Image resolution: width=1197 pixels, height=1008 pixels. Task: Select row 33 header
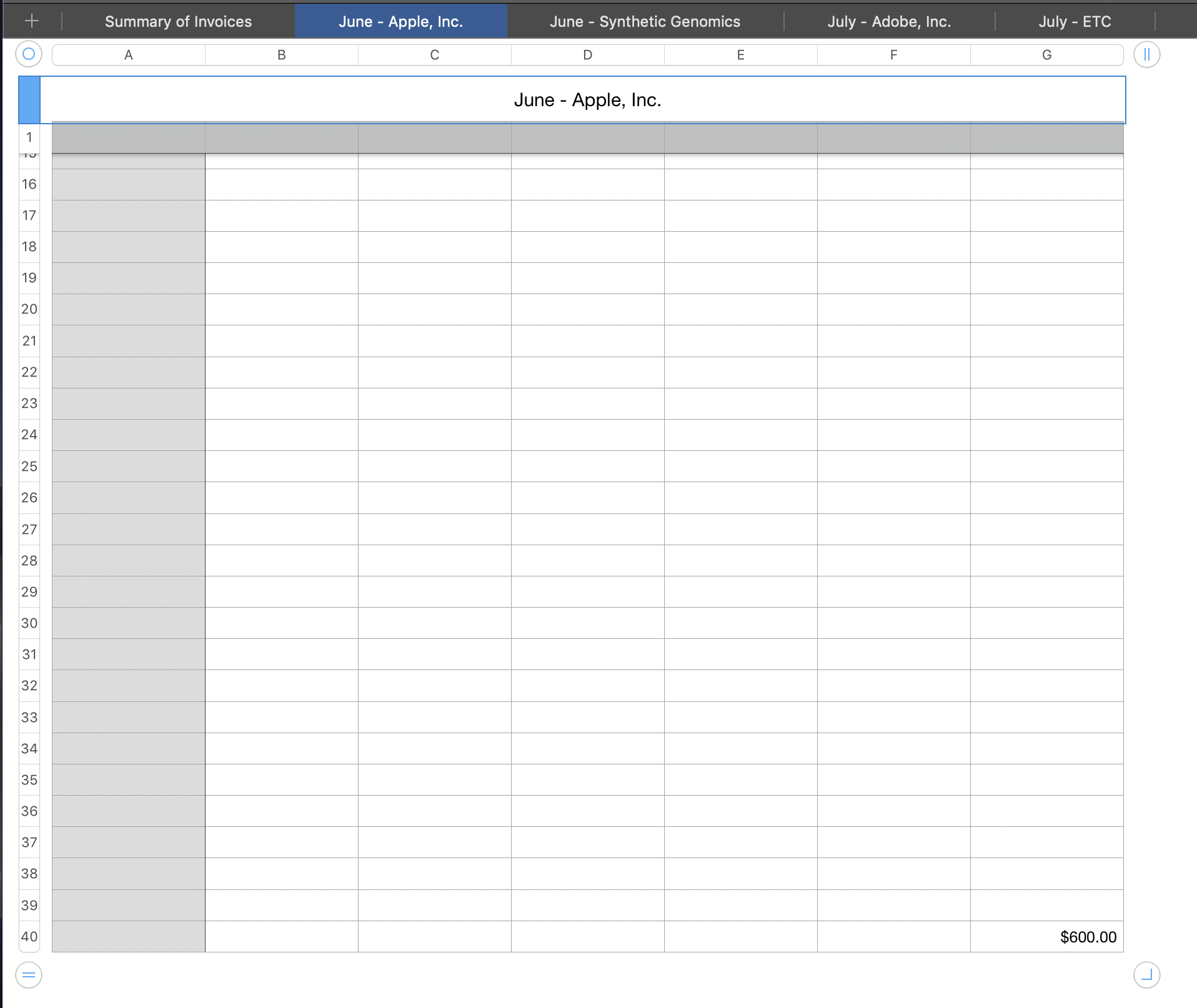pos(29,718)
